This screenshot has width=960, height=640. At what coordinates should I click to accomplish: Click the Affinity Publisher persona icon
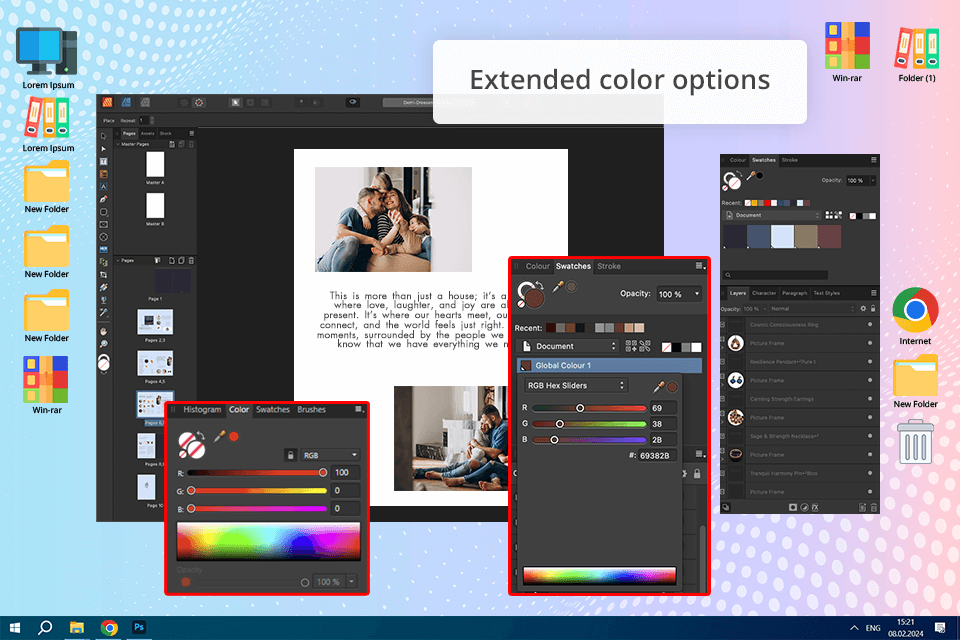[x=107, y=102]
